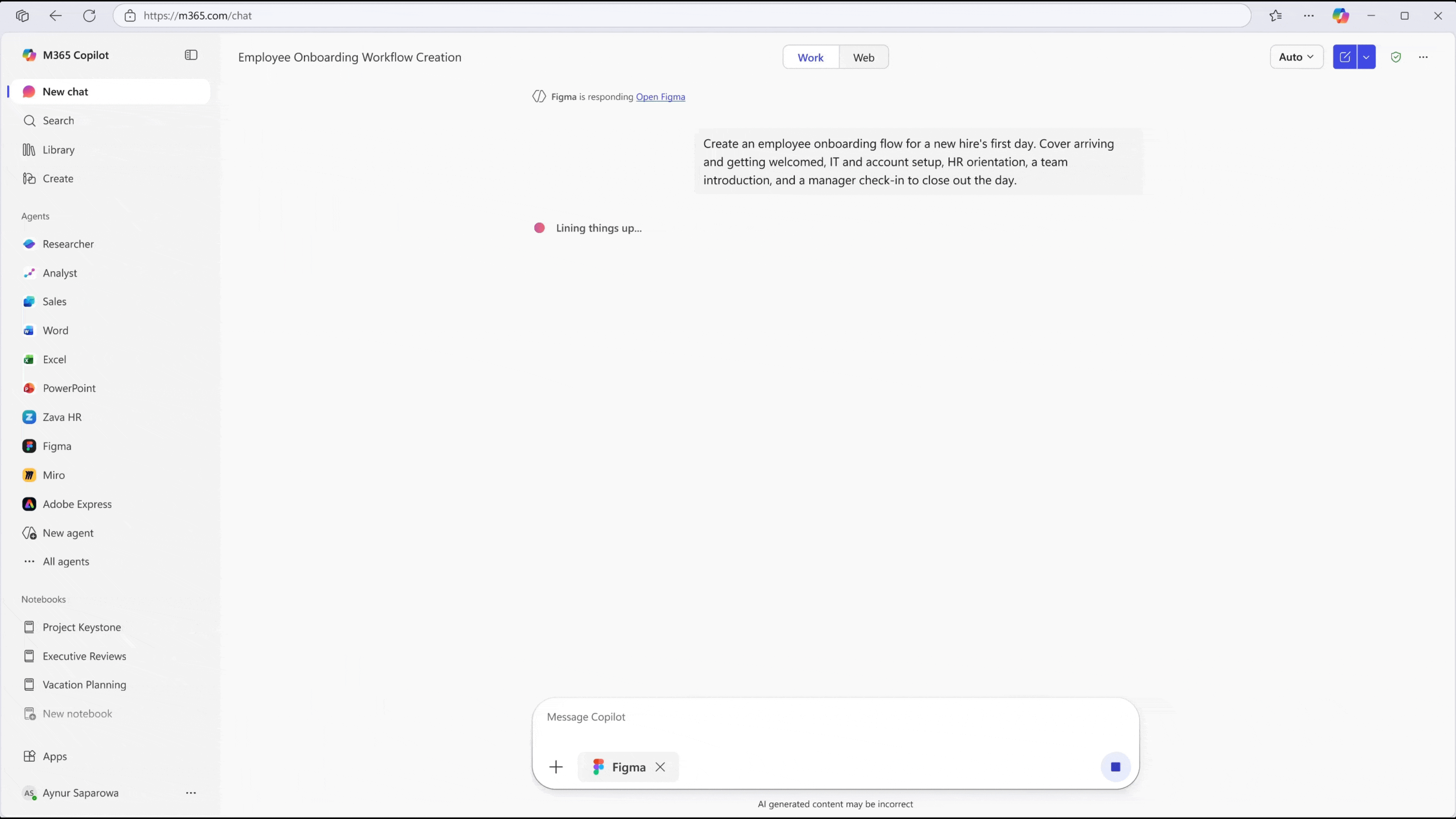
Task: Open options next to Aynur Saparowa
Action: coord(191,793)
